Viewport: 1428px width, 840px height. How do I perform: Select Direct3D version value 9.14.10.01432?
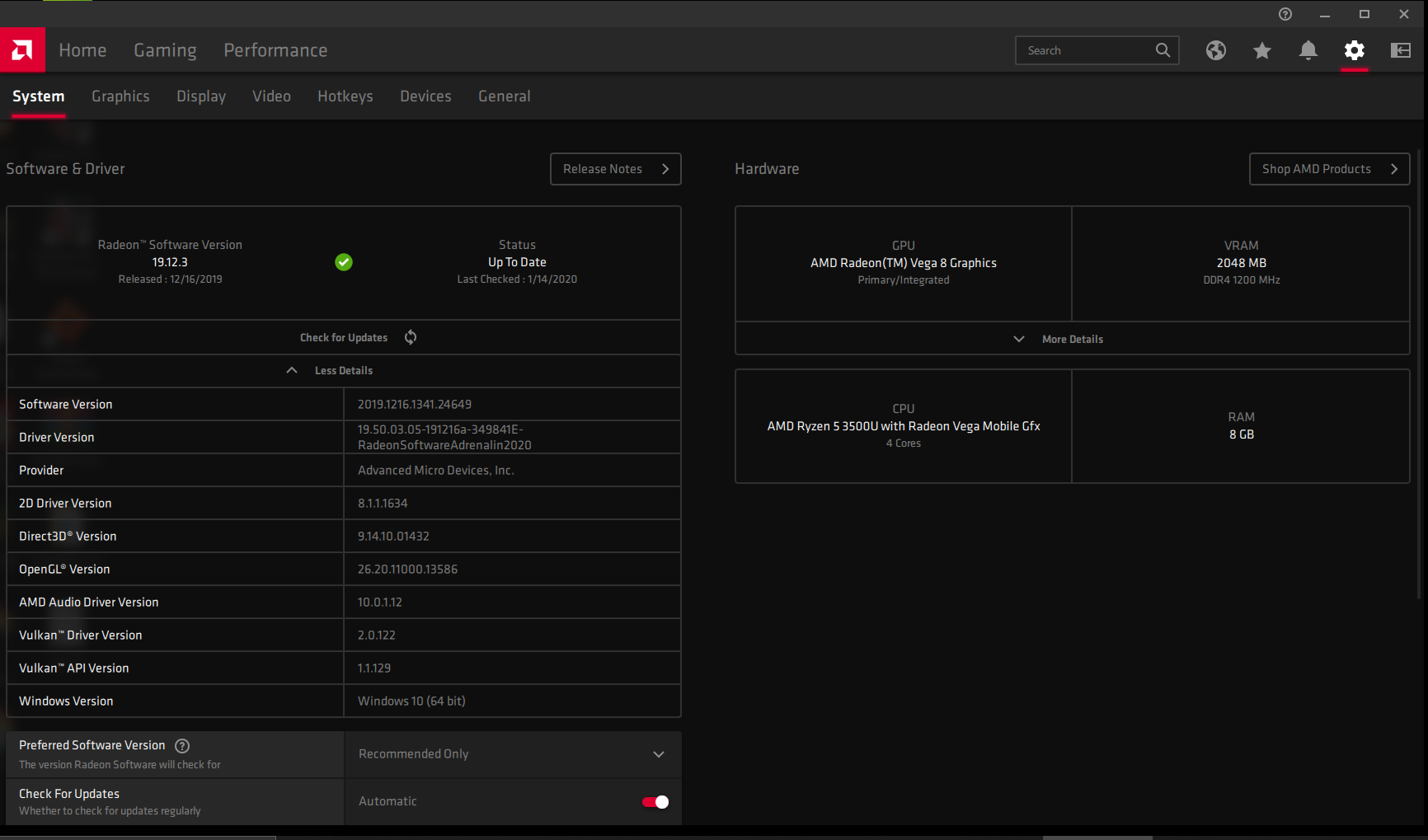(393, 537)
